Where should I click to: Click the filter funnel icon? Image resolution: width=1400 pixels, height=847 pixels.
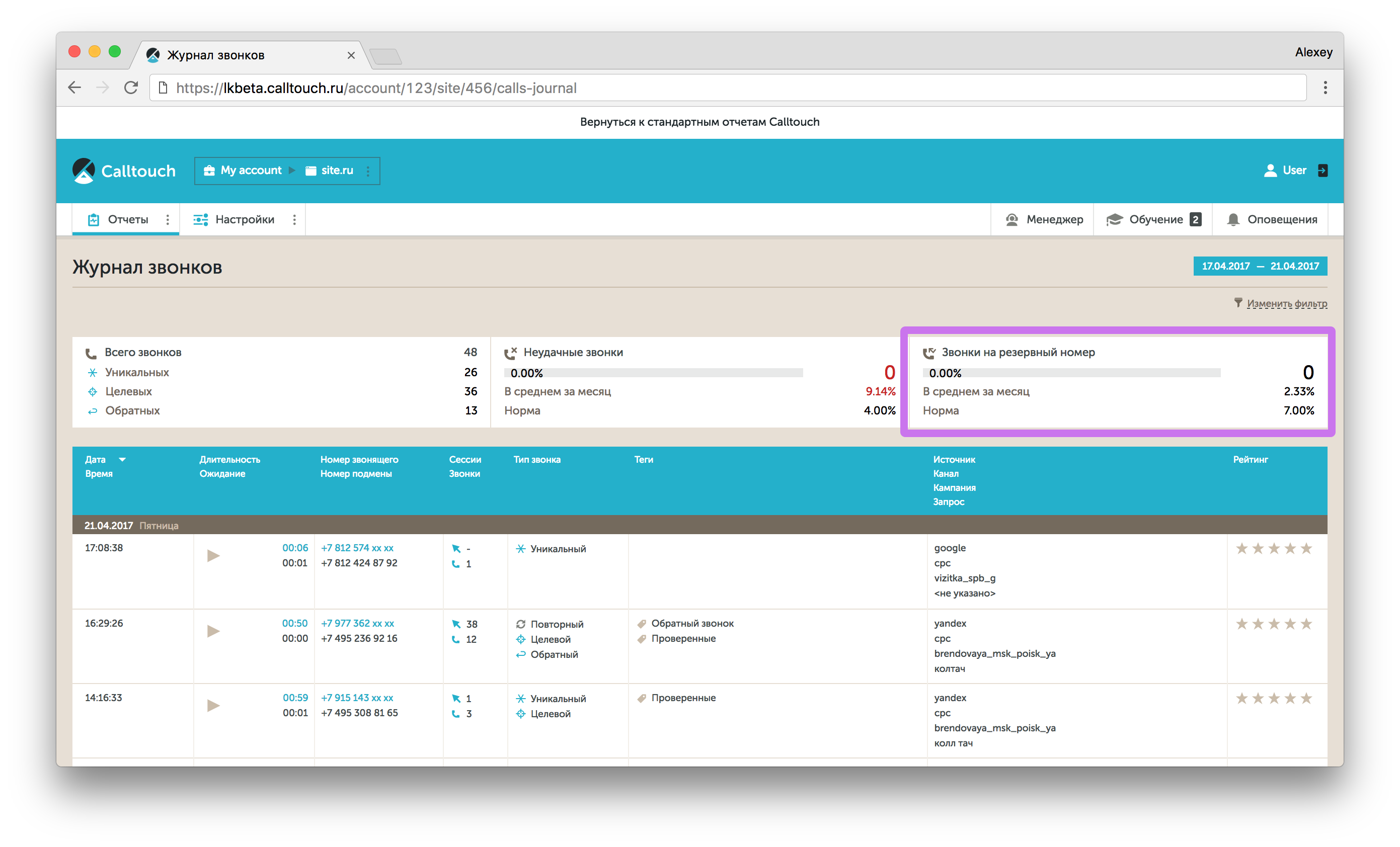(x=1238, y=303)
